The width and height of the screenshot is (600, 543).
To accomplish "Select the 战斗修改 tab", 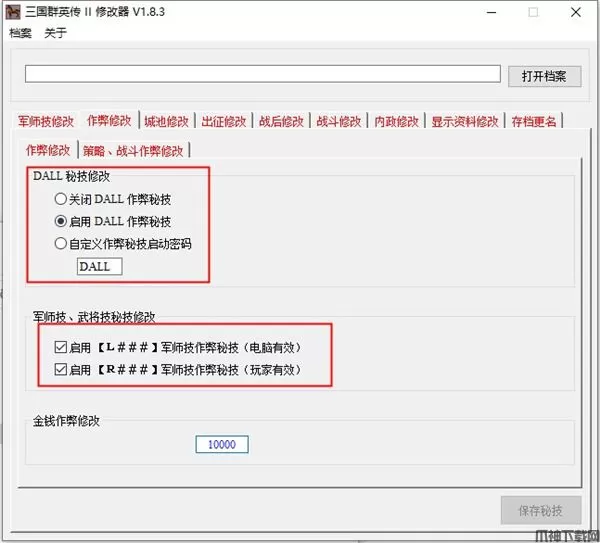I will 339,121.
